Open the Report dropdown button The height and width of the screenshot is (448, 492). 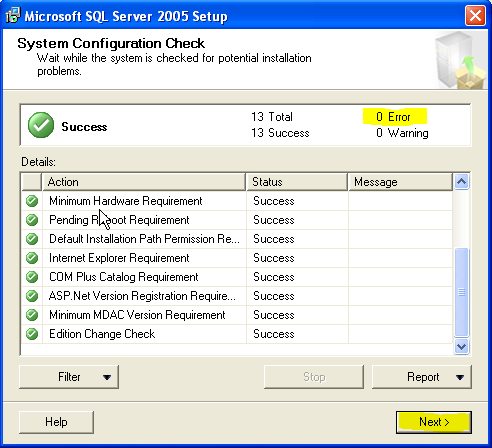coord(422,377)
